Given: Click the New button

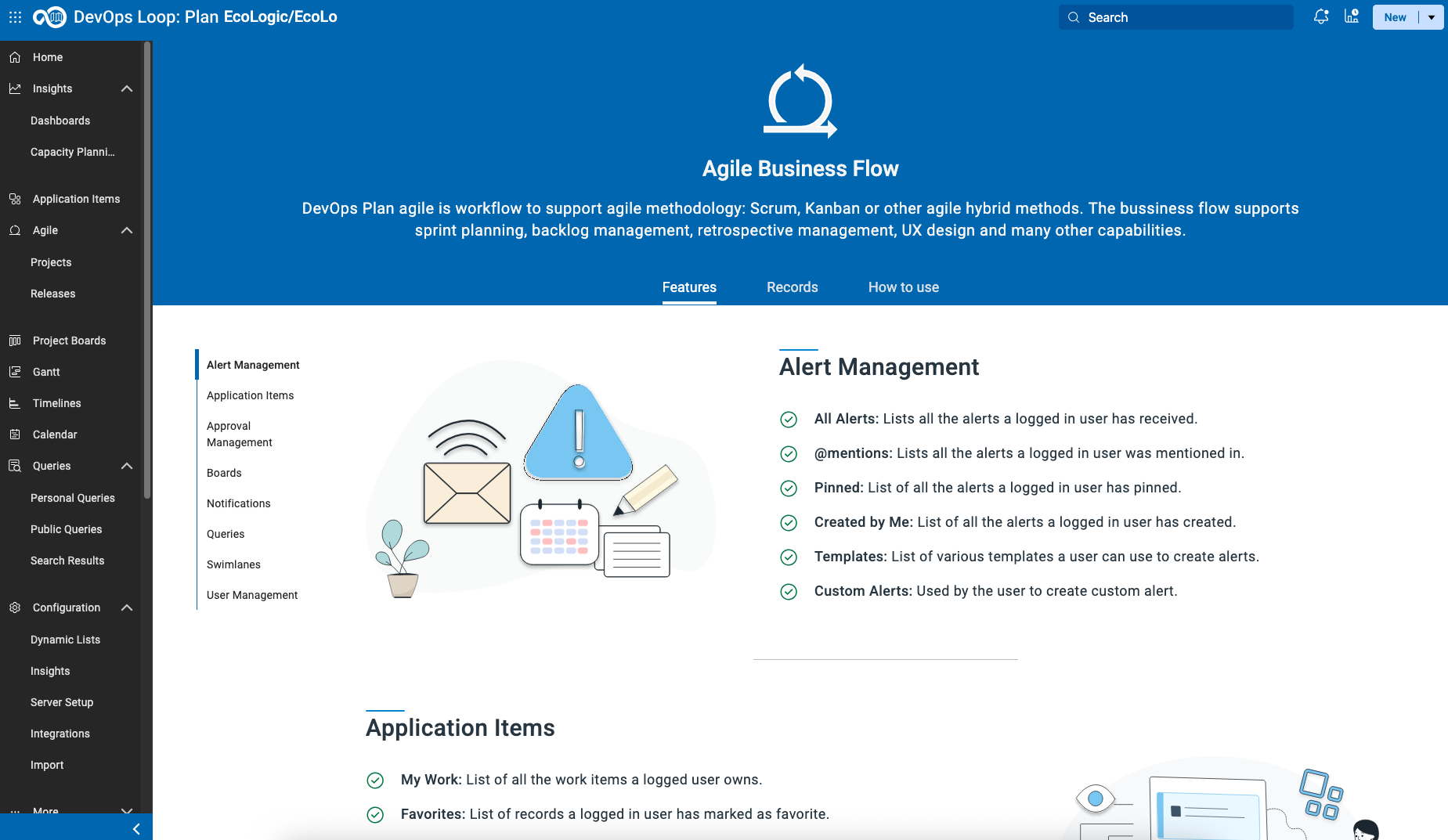Looking at the screenshot, I should pyautogui.click(x=1395, y=17).
